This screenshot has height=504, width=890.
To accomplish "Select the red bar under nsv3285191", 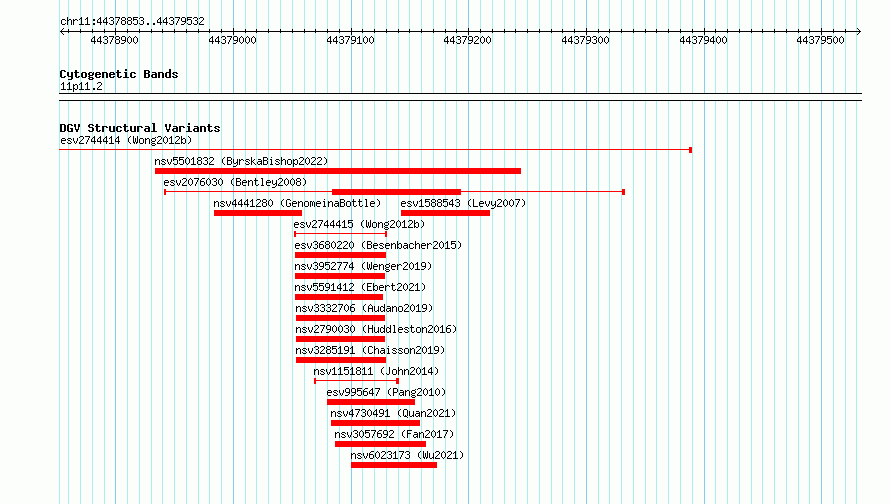I will click(341, 360).
